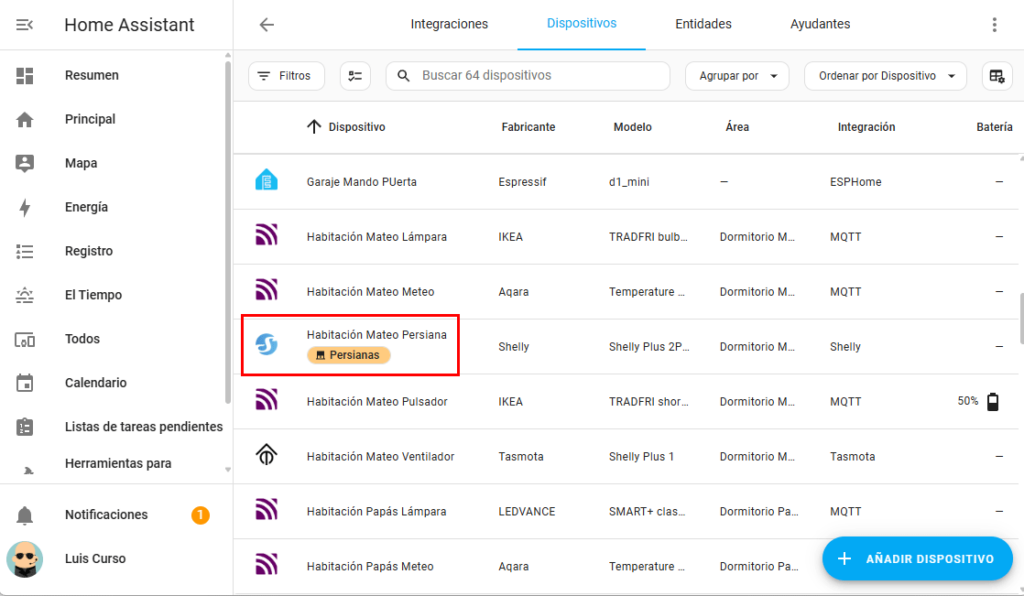
Task: Open Mapa in the sidebar
Action: pyautogui.click(x=81, y=163)
